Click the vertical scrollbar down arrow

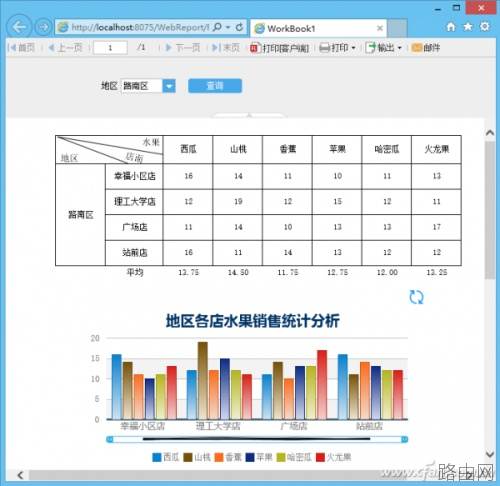(490, 454)
